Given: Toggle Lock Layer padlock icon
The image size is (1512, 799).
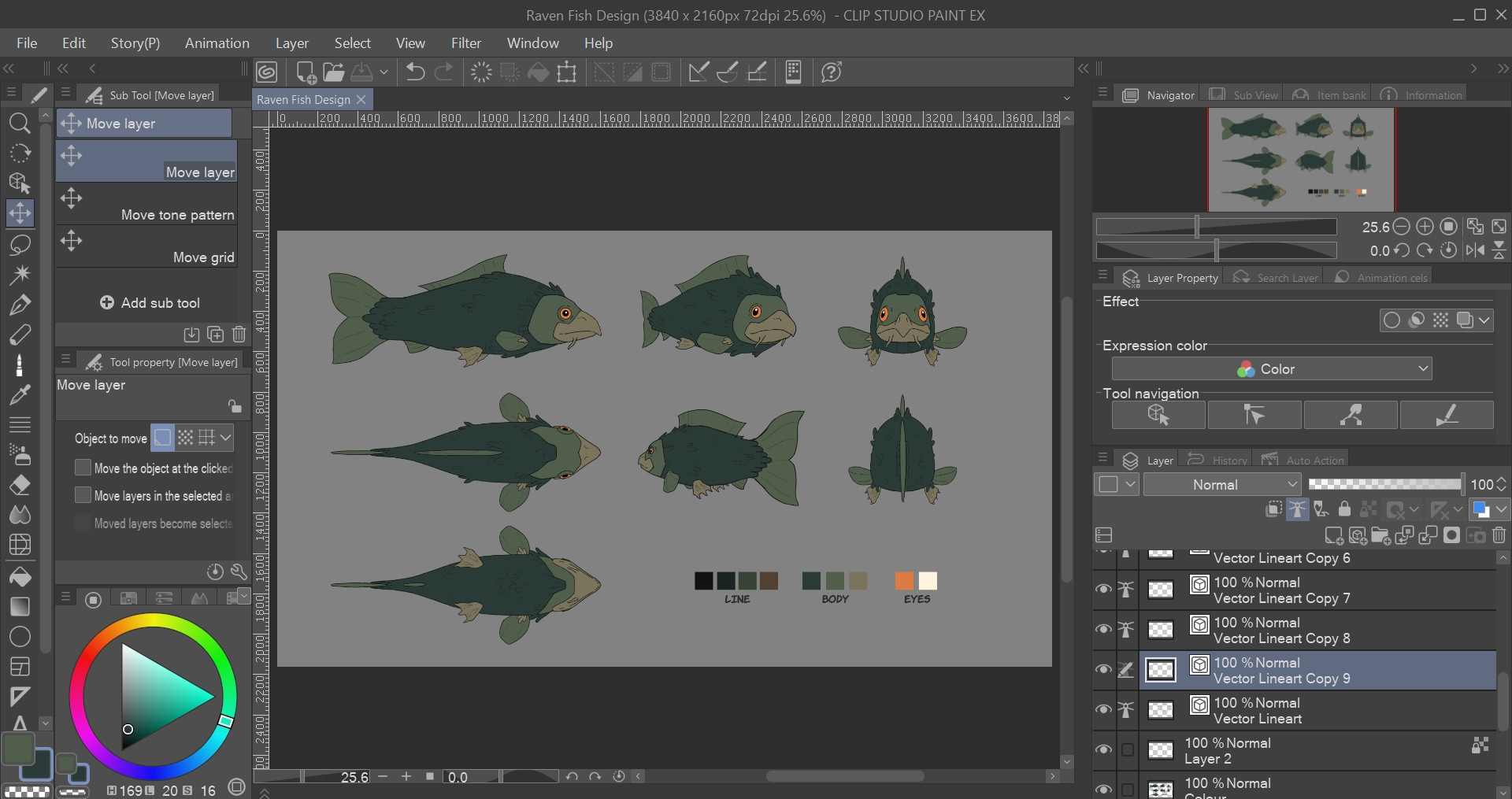Looking at the screenshot, I should pos(1345,509).
